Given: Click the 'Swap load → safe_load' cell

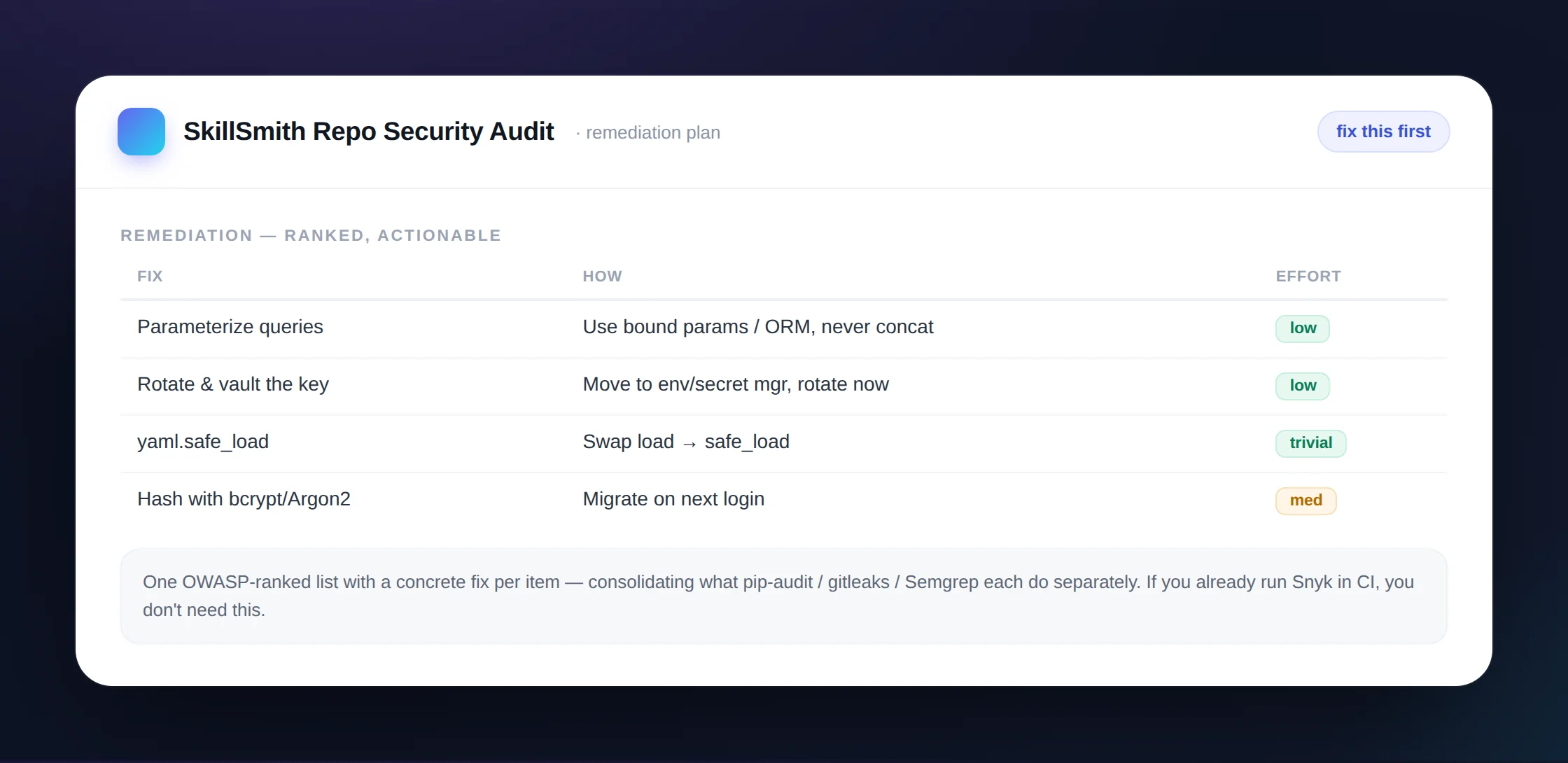Looking at the screenshot, I should click(x=686, y=442).
